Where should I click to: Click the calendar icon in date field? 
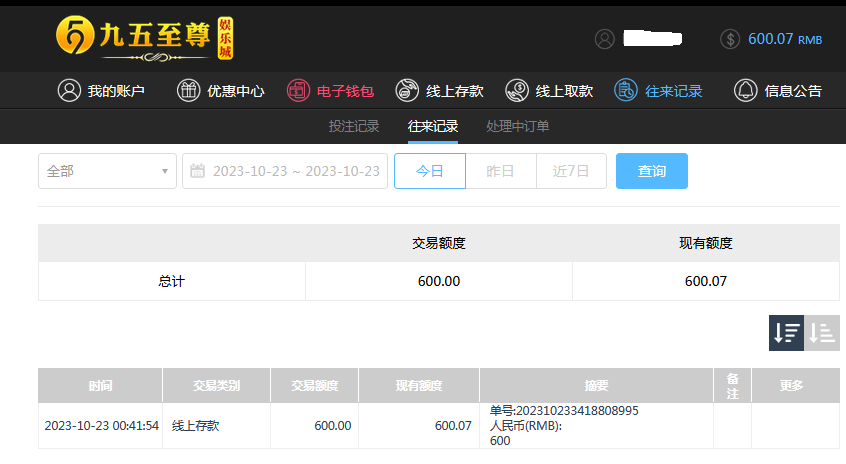pos(197,171)
